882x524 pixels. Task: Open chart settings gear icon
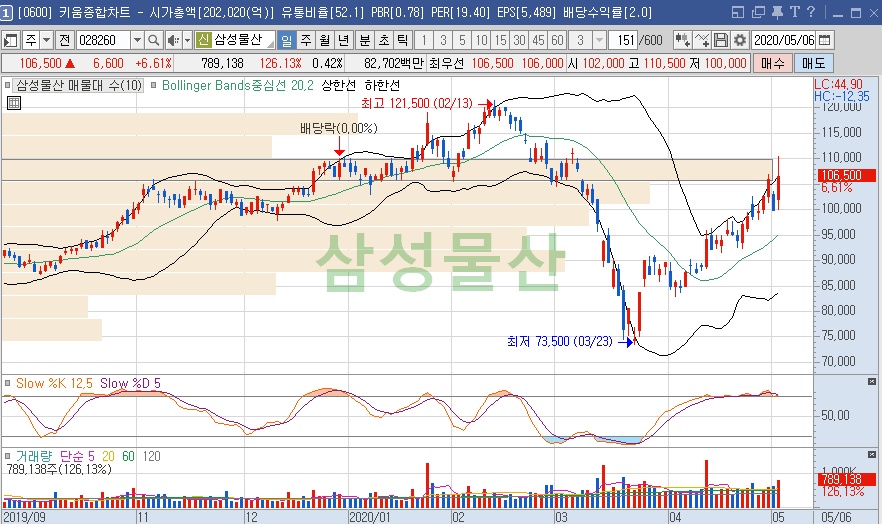coord(740,40)
